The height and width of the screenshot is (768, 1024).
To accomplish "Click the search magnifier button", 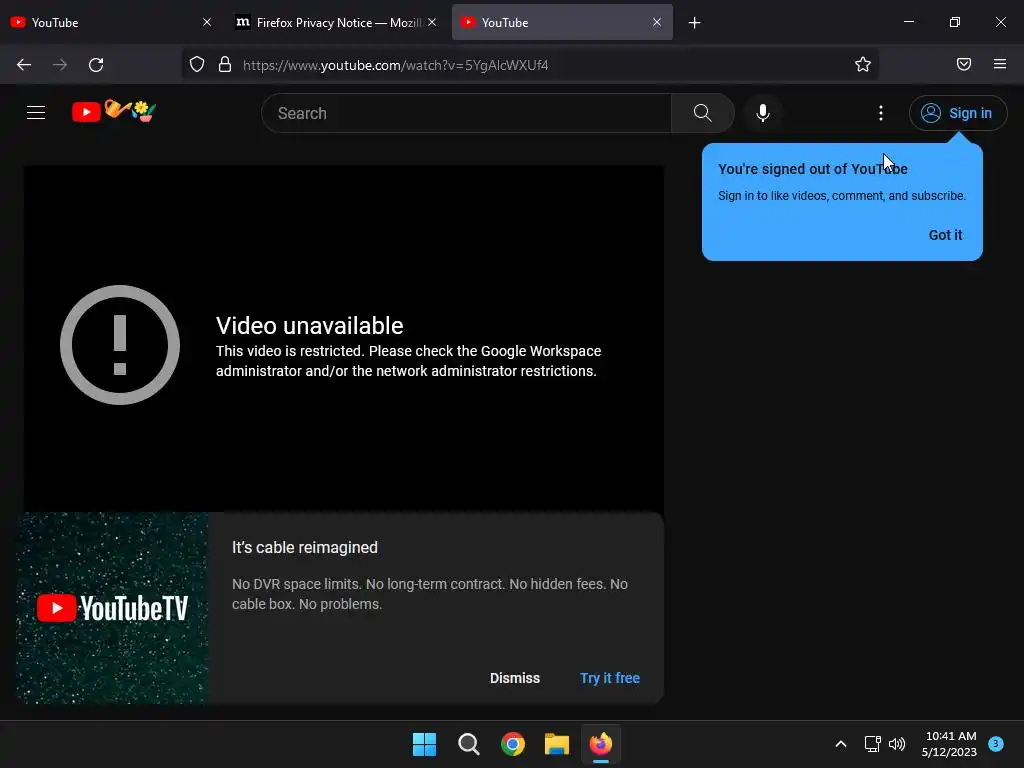I will tap(702, 113).
